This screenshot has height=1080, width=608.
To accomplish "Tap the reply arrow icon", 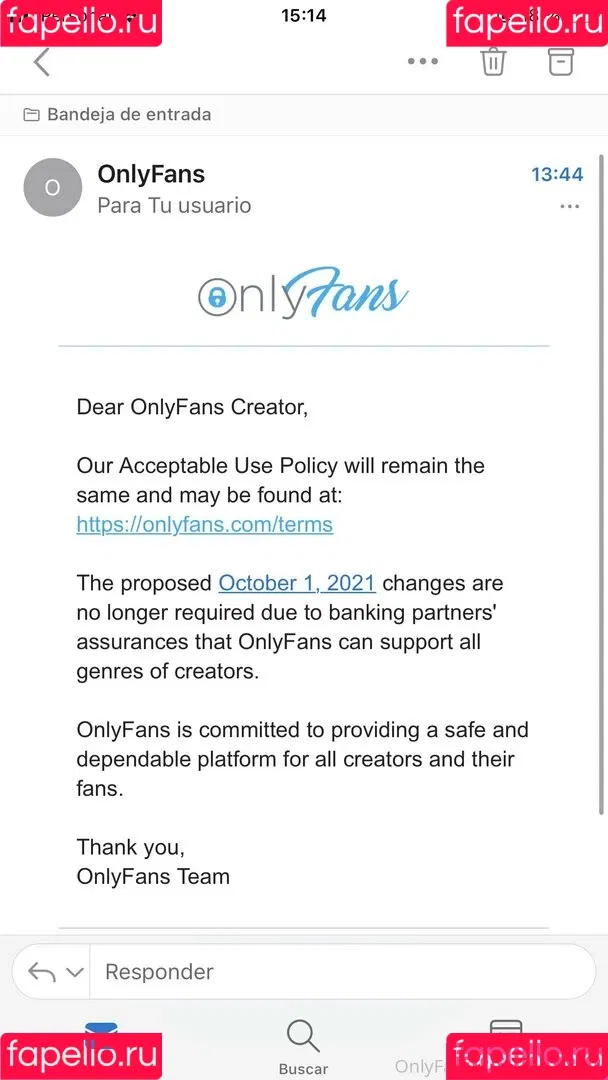I will tap(41, 972).
